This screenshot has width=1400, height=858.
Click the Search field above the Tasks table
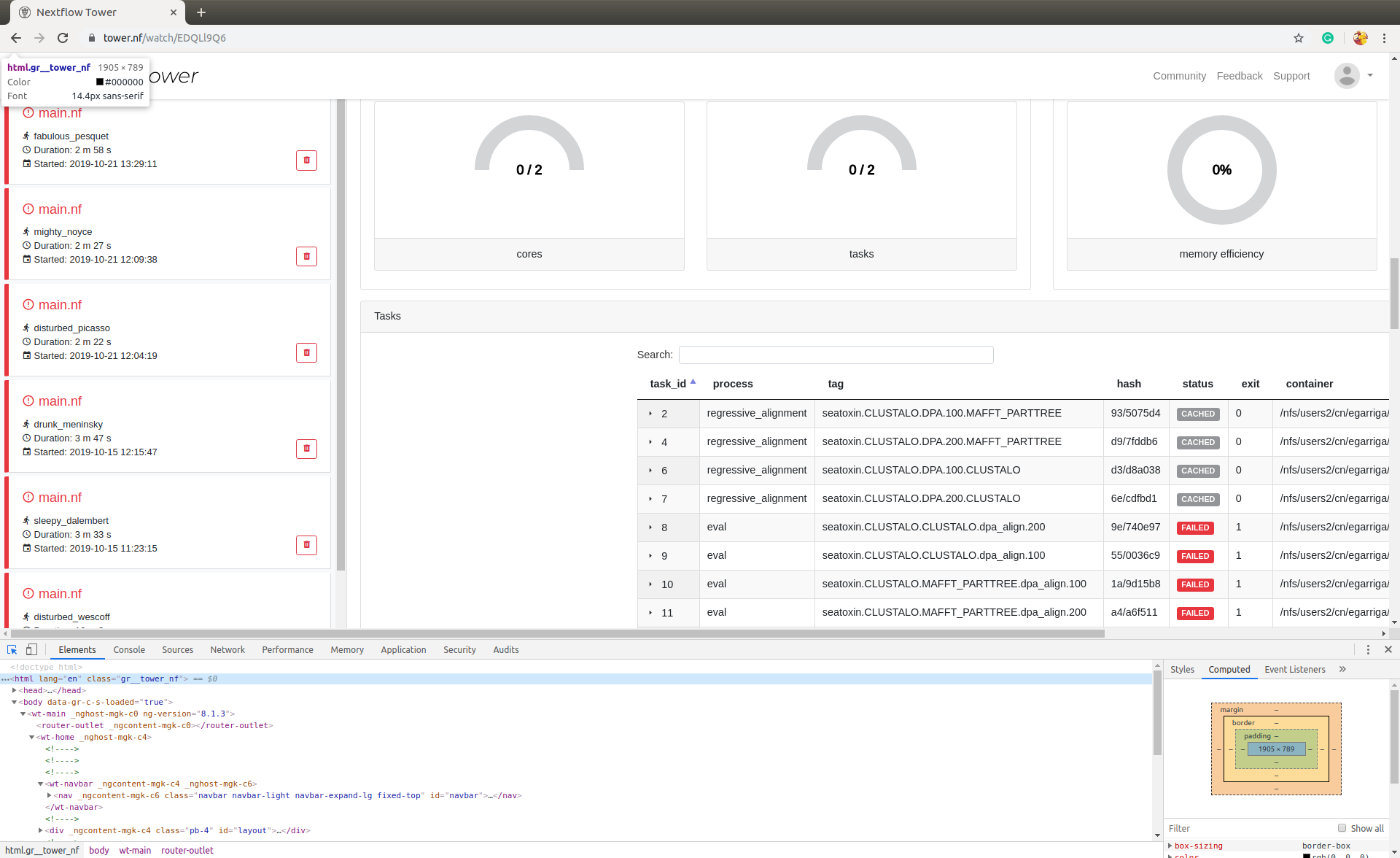[836, 355]
